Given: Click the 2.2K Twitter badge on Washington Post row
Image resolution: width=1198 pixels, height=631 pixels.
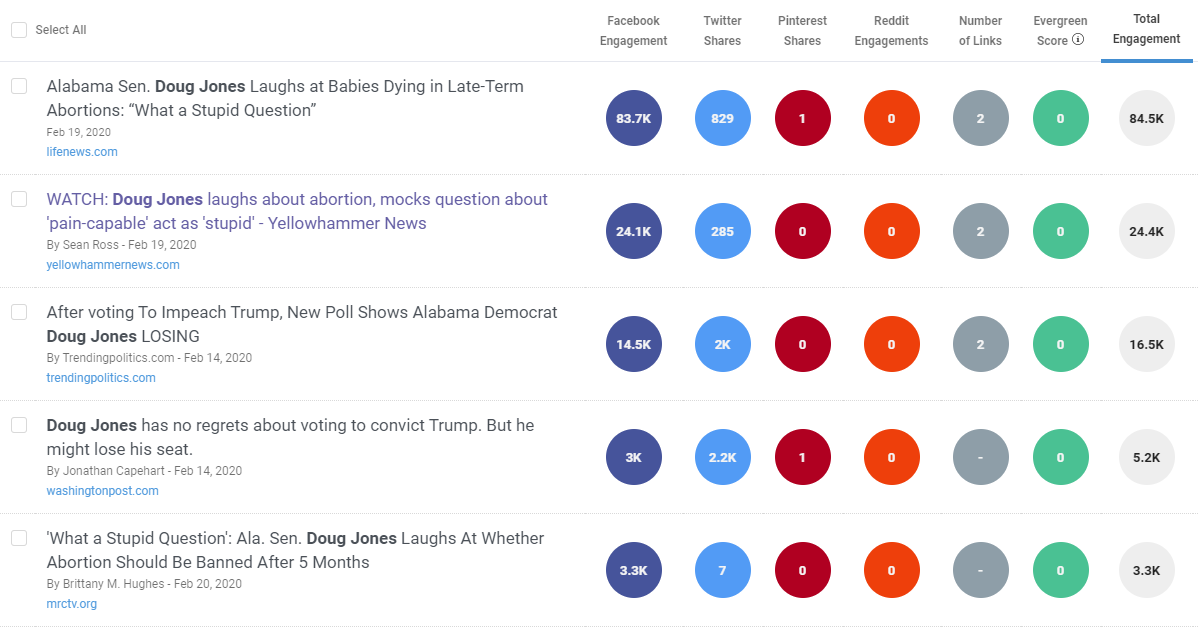Looking at the screenshot, I should 722,457.
